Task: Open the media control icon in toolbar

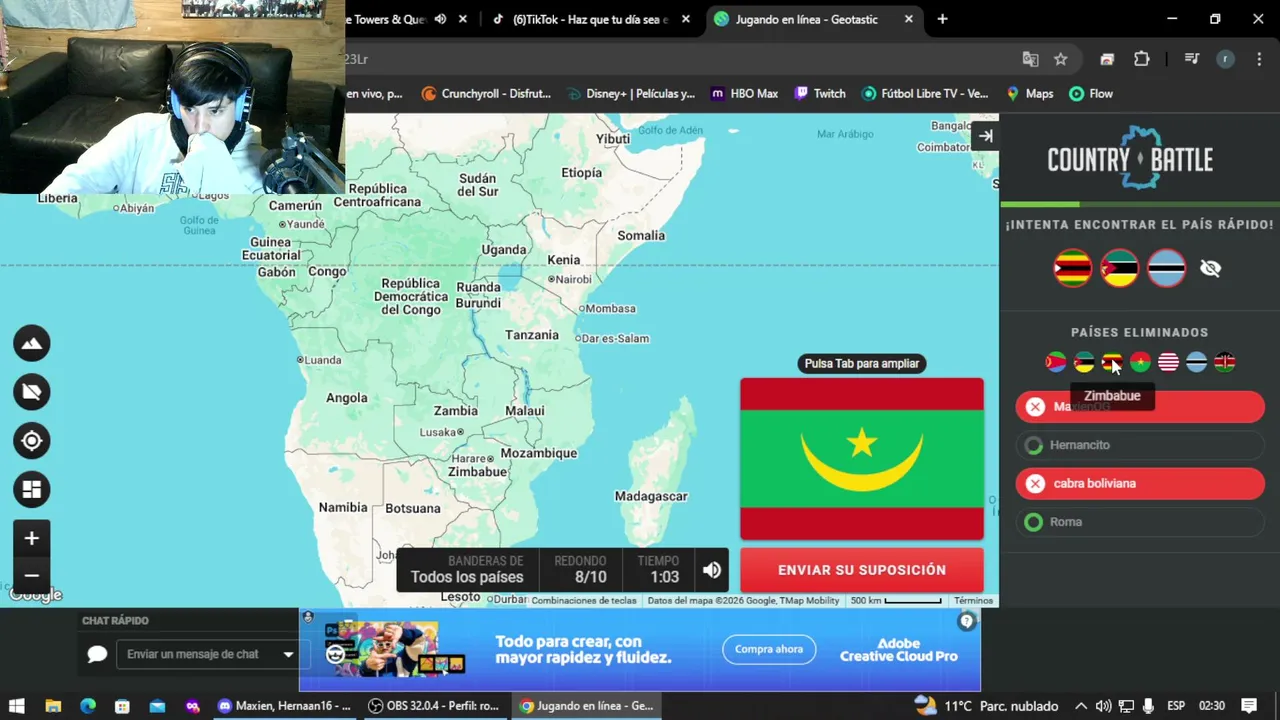Action: tap(1191, 59)
